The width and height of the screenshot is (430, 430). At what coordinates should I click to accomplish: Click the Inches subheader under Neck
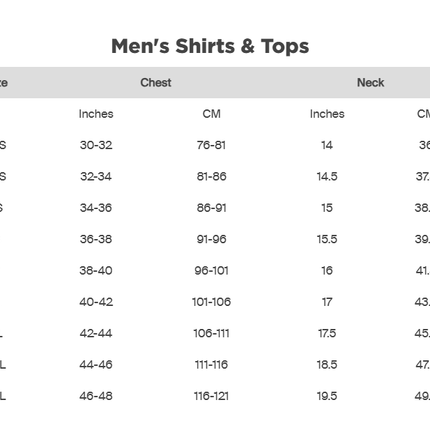coord(327,114)
